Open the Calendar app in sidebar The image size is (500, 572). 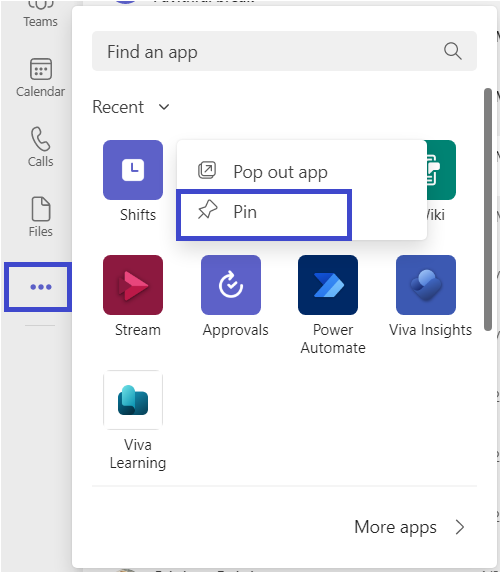40,78
